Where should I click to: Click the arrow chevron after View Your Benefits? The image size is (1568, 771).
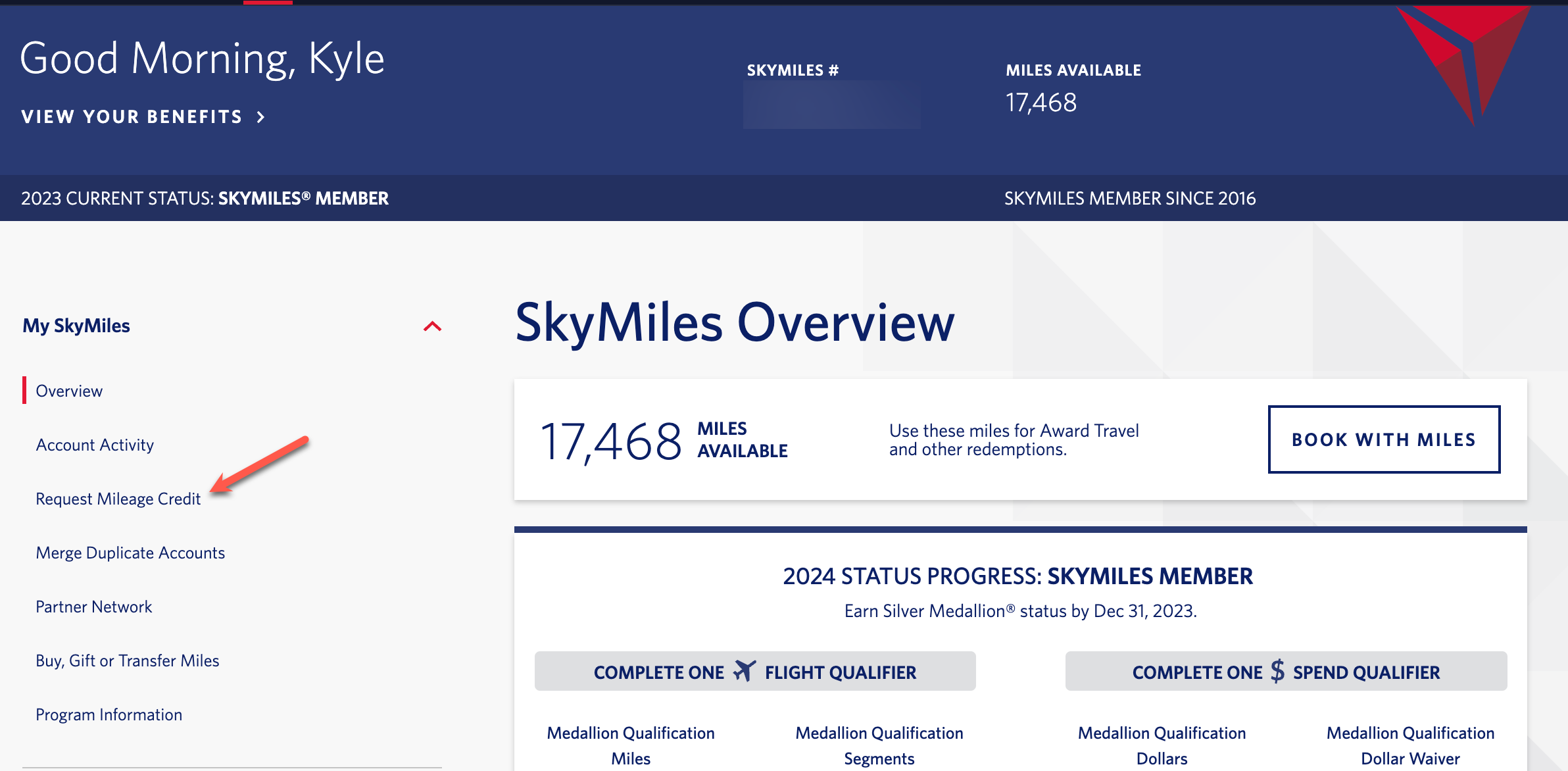[261, 117]
